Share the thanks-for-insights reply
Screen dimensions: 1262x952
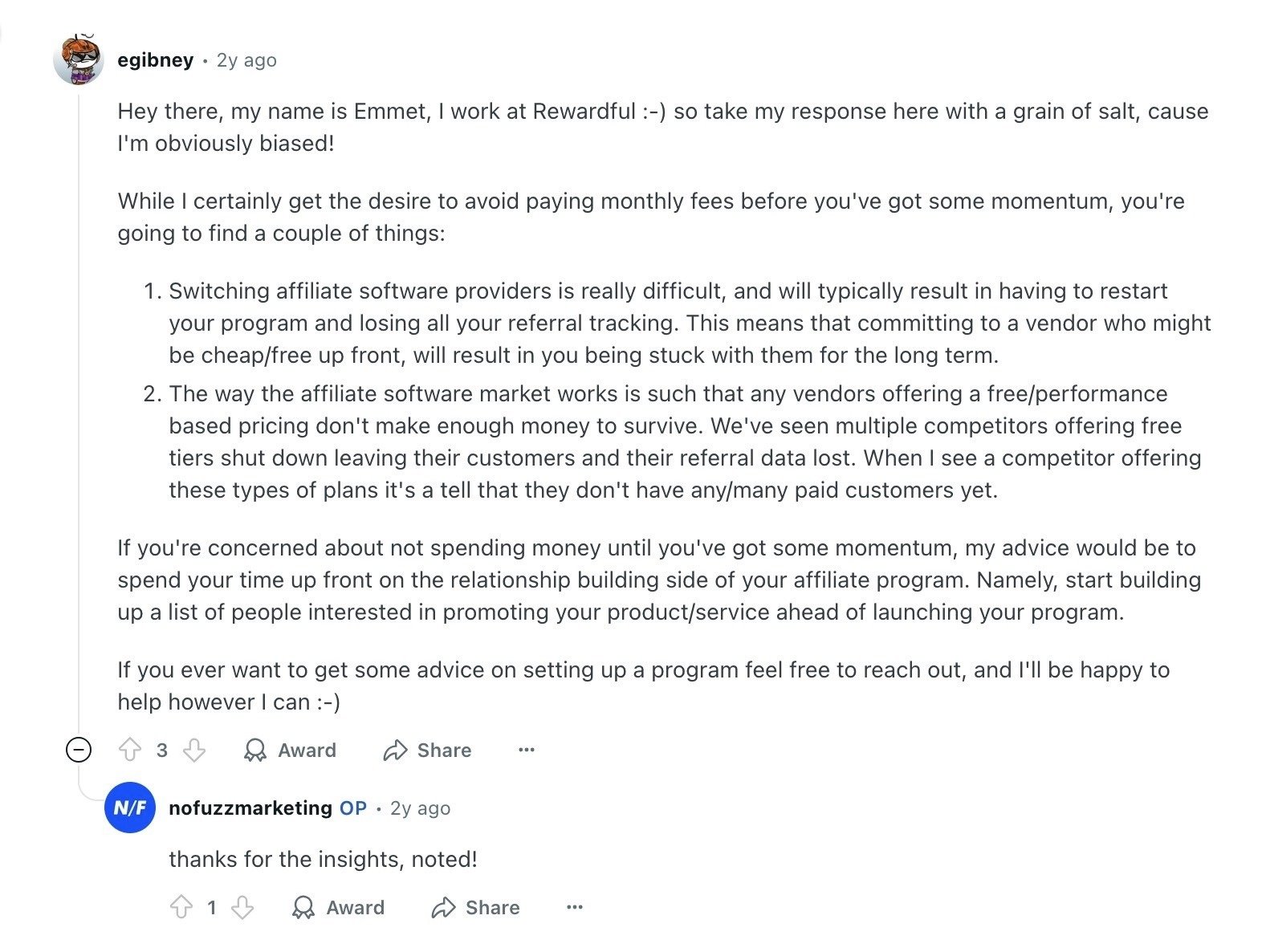point(475,907)
